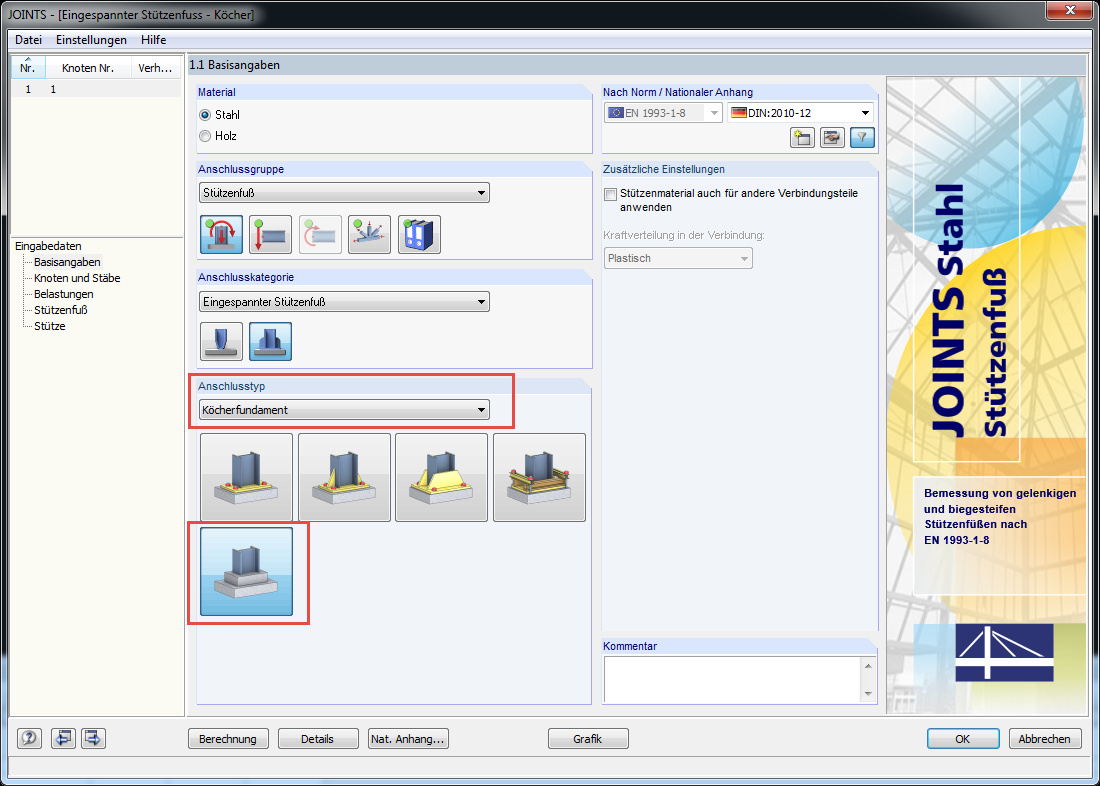Click the Details button
Image resolution: width=1100 pixels, height=786 pixels.
coord(318,738)
